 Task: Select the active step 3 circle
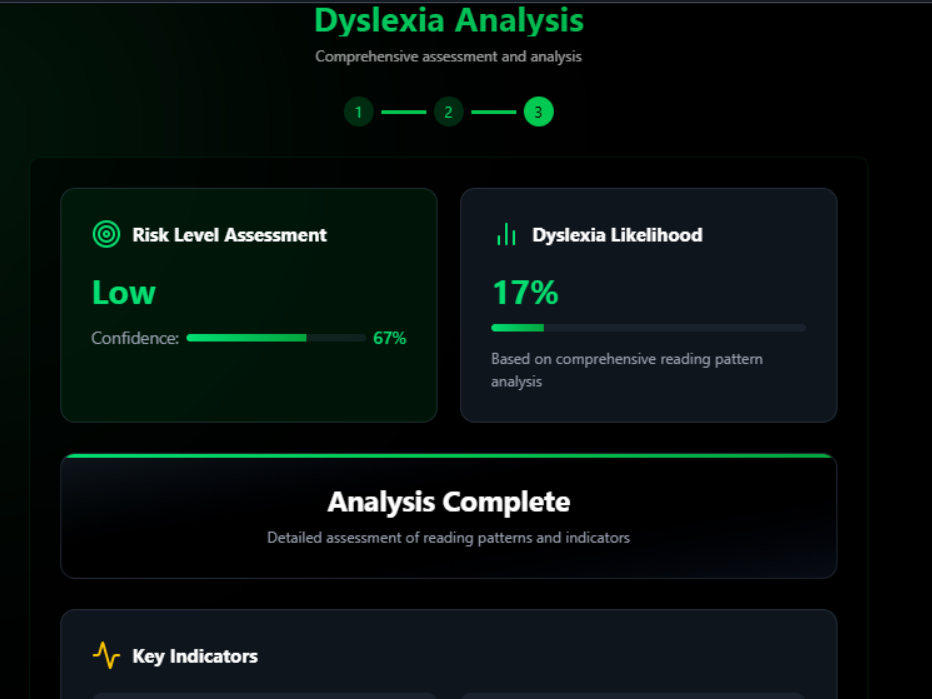click(539, 112)
